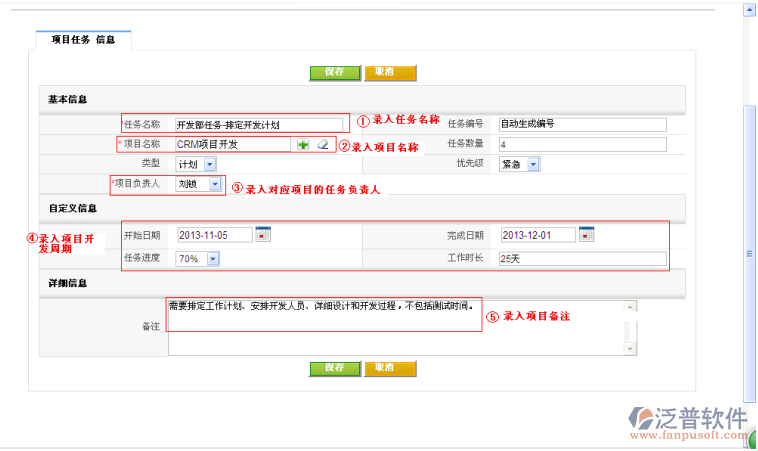Click the green plus icon beside 项目名称
758x451 pixels.
pos(303,144)
